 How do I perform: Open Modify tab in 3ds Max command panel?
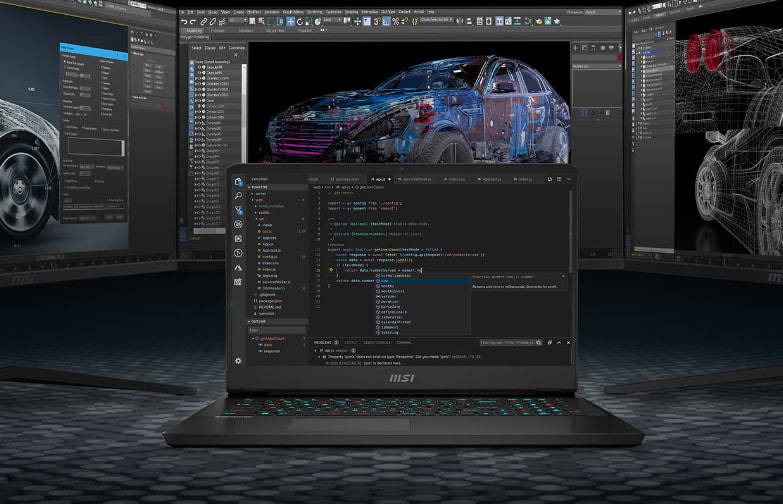(x=584, y=48)
